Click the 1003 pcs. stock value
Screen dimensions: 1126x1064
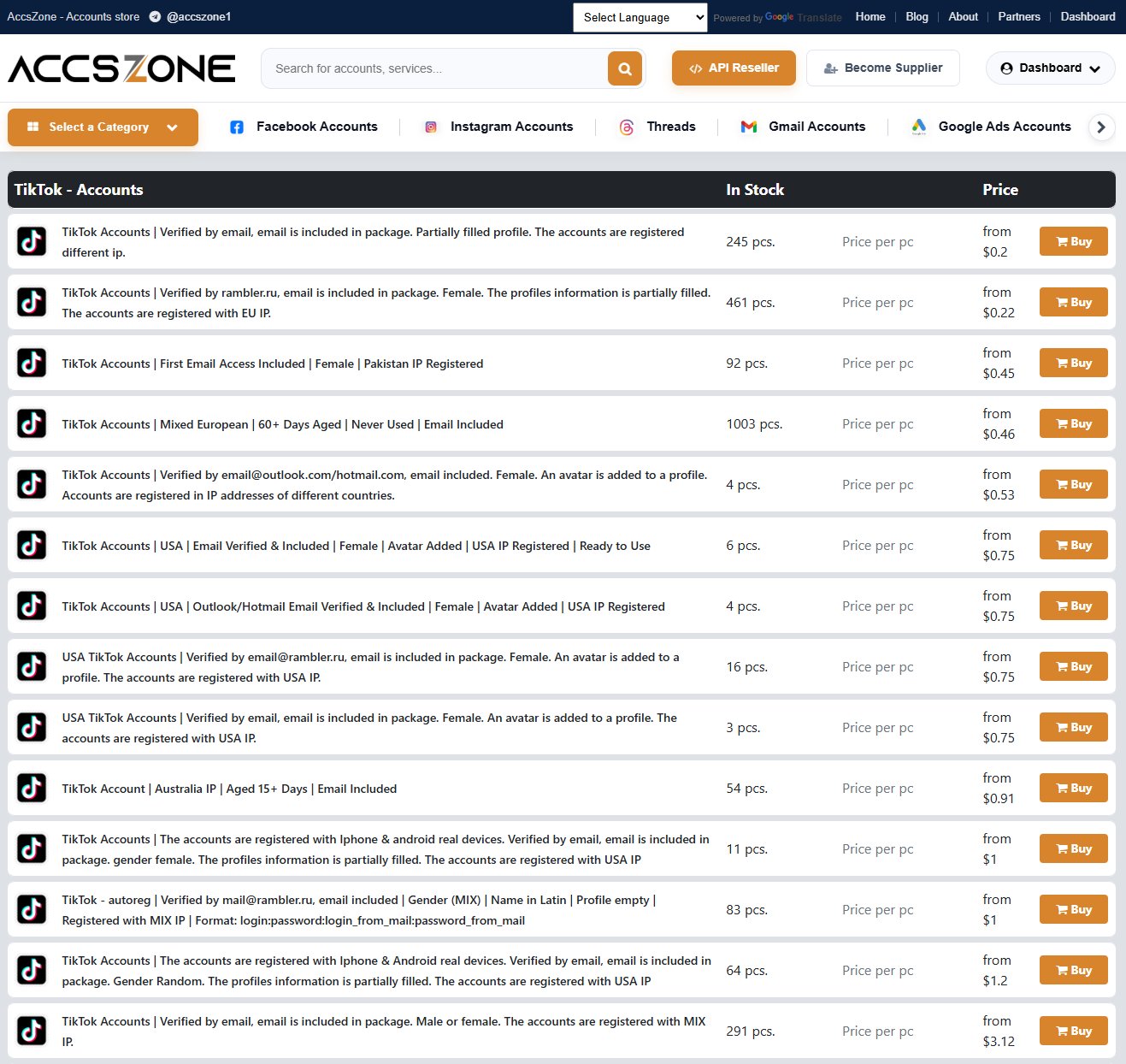coord(754,424)
